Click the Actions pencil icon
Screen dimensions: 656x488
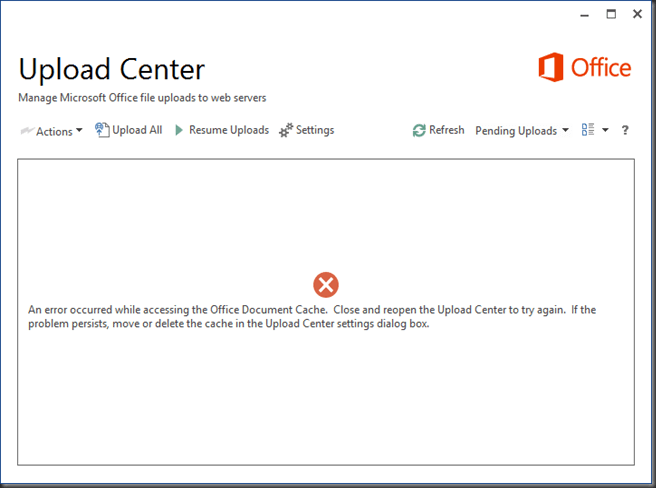(26, 131)
